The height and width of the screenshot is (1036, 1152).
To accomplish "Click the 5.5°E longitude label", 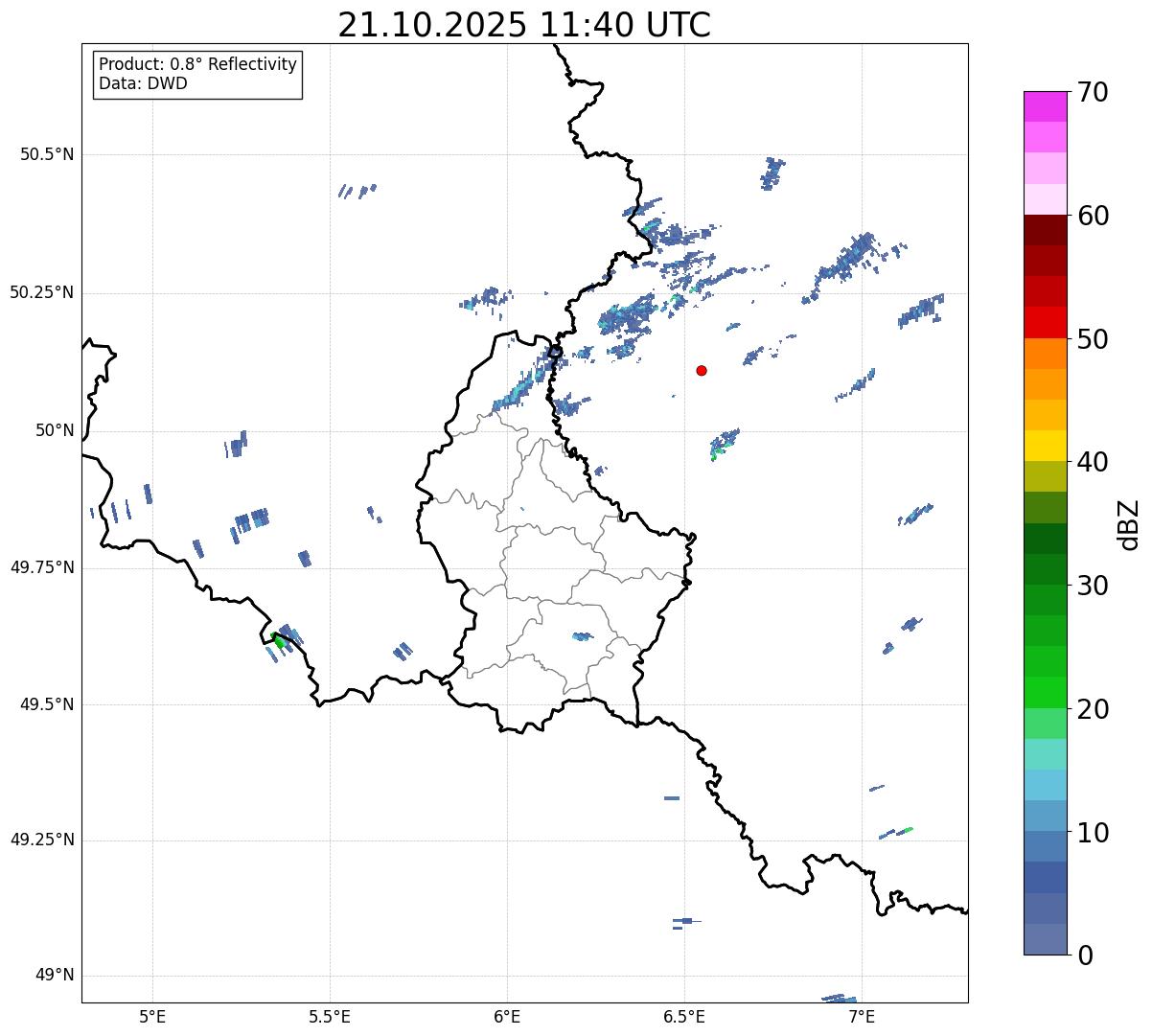I will coord(330,1016).
